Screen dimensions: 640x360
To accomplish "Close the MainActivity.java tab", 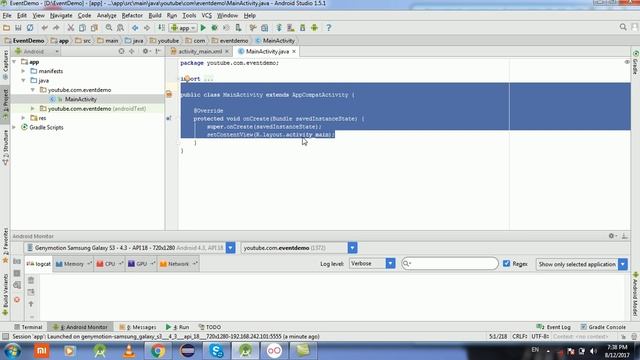I will click(x=294, y=51).
